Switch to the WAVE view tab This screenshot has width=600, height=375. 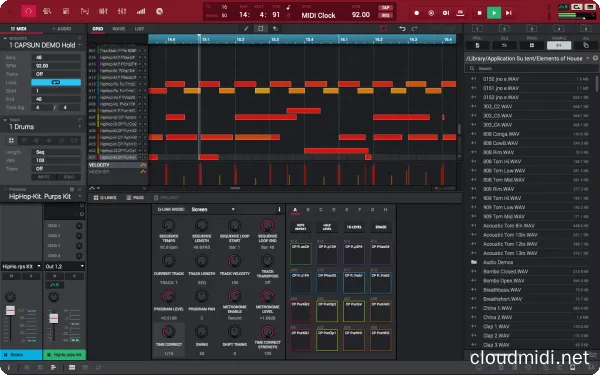point(118,29)
